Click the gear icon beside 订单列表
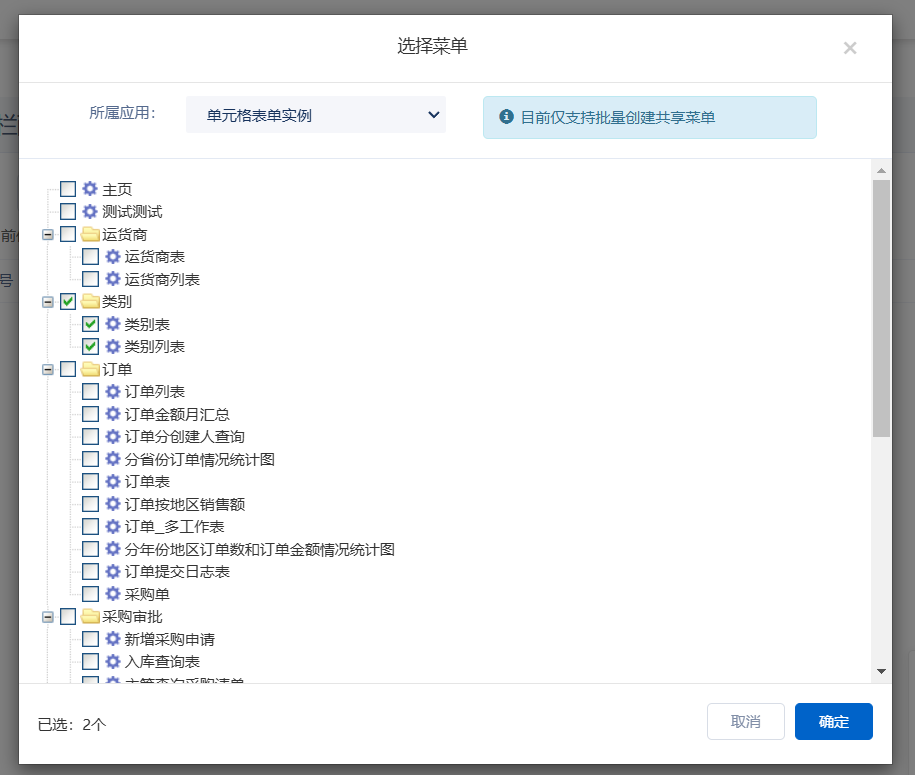Image resolution: width=915 pixels, height=775 pixels. (x=113, y=391)
